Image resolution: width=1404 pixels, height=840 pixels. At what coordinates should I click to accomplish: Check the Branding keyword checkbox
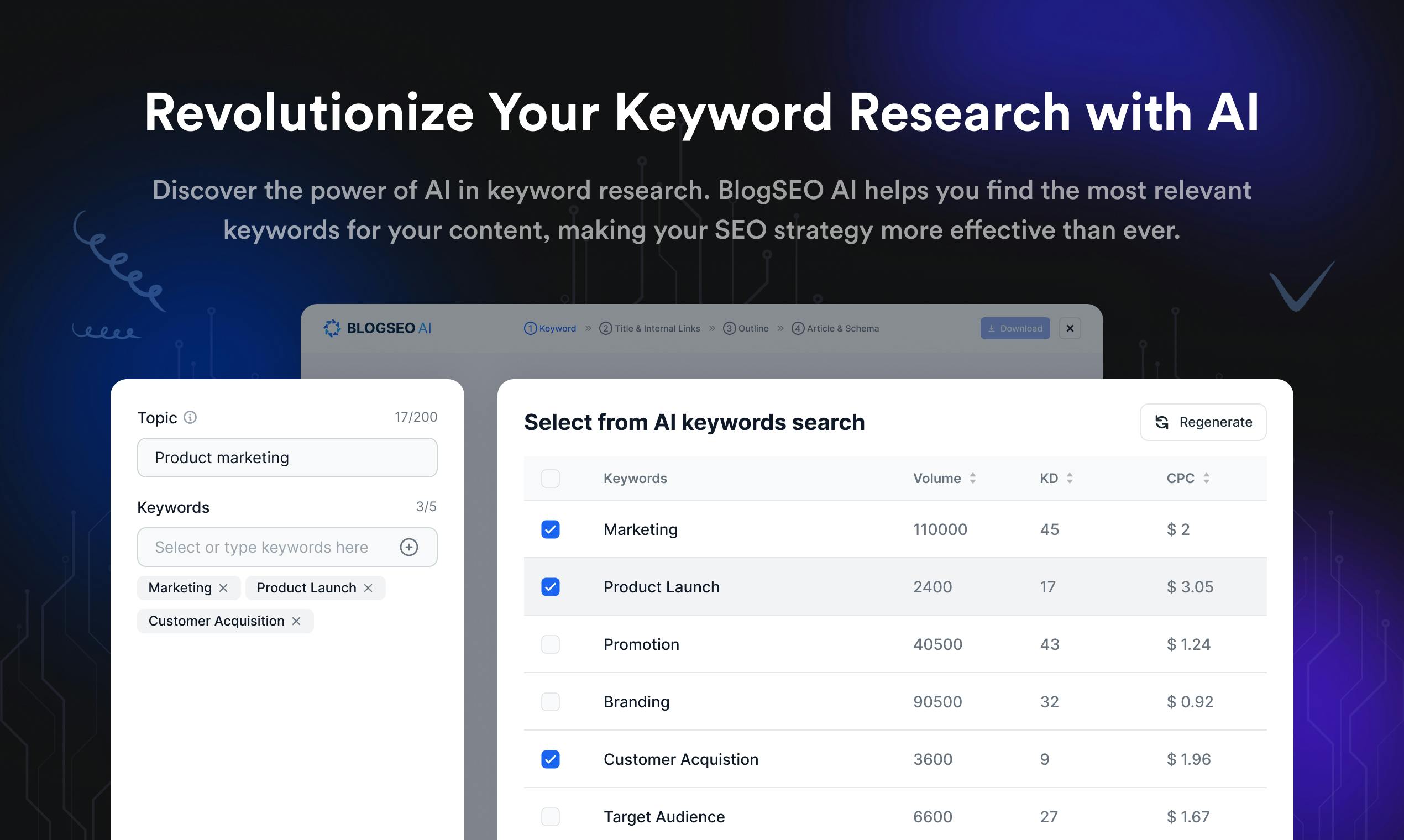[551, 702]
